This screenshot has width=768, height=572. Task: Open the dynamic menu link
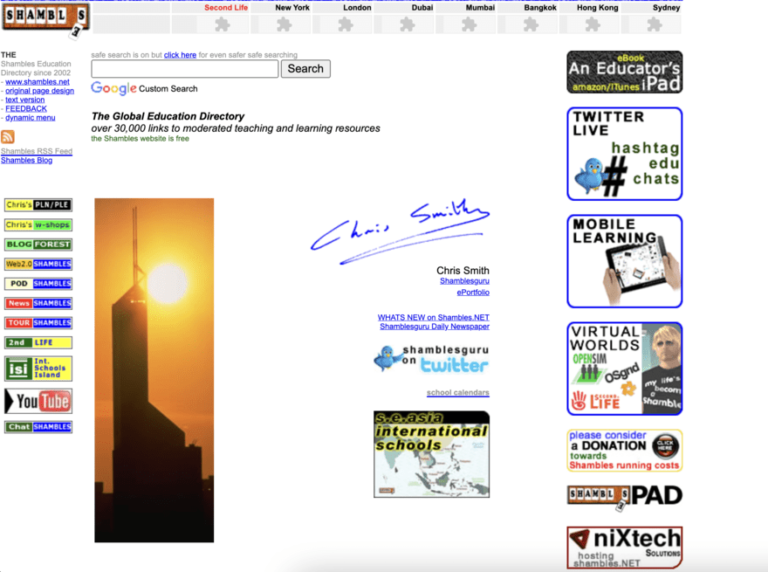(30, 118)
